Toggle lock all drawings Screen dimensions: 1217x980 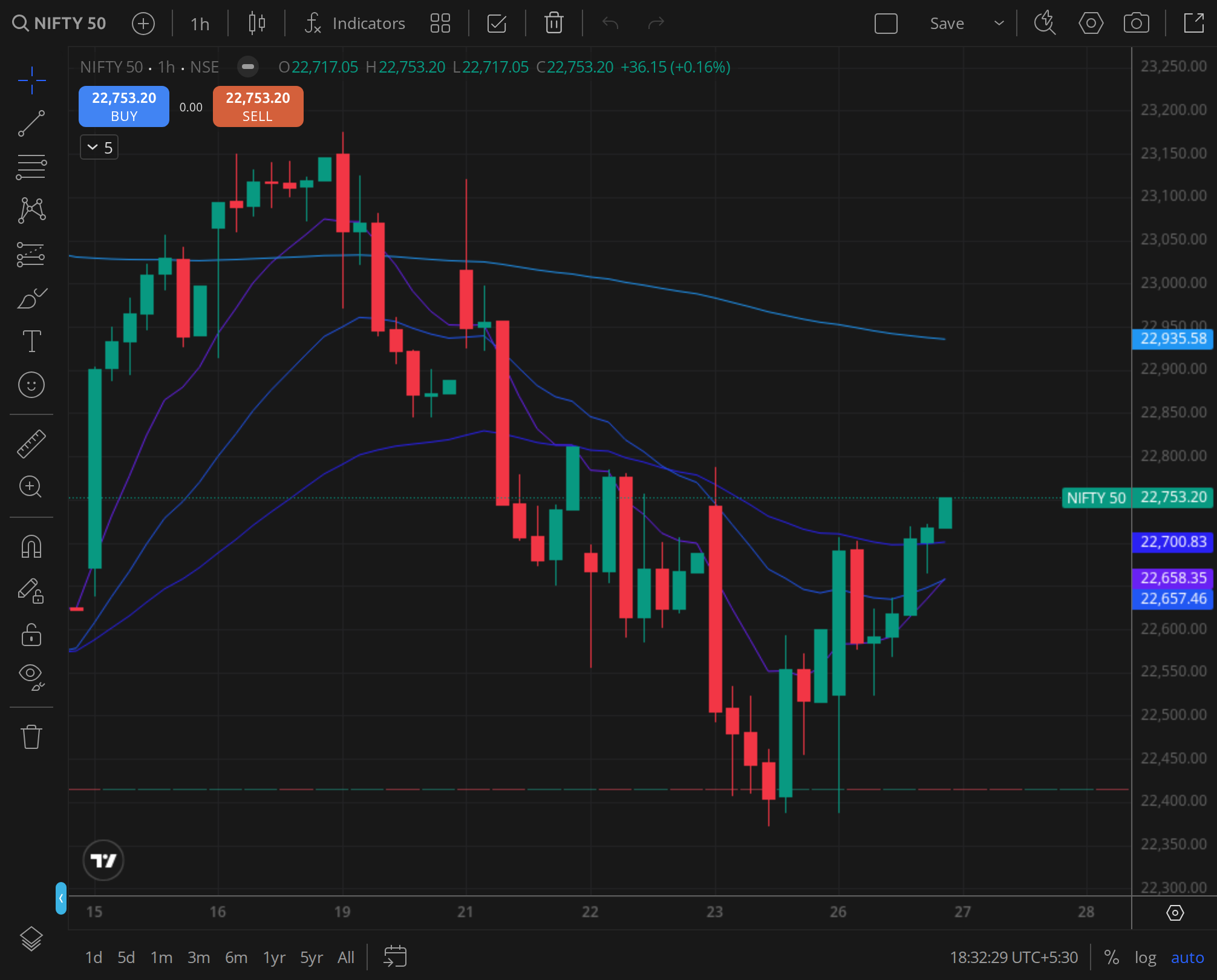tap(31, 635)
